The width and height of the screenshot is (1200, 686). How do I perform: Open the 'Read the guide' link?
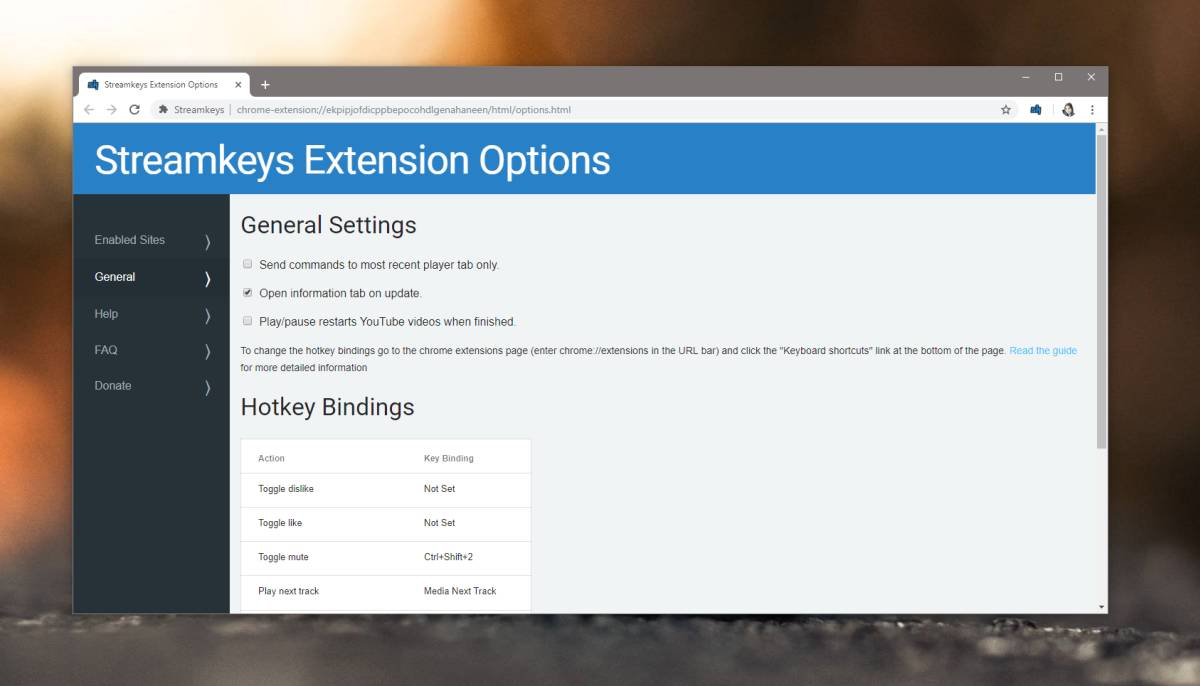click(x=1043, y=351)
